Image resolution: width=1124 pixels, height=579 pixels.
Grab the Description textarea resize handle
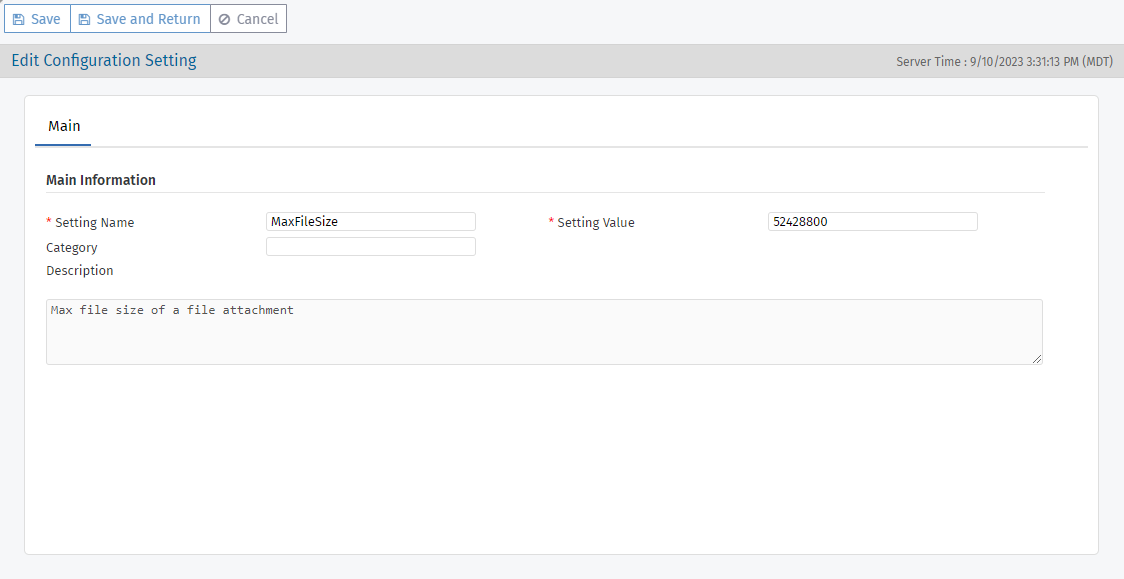(x=1037, y=359)
